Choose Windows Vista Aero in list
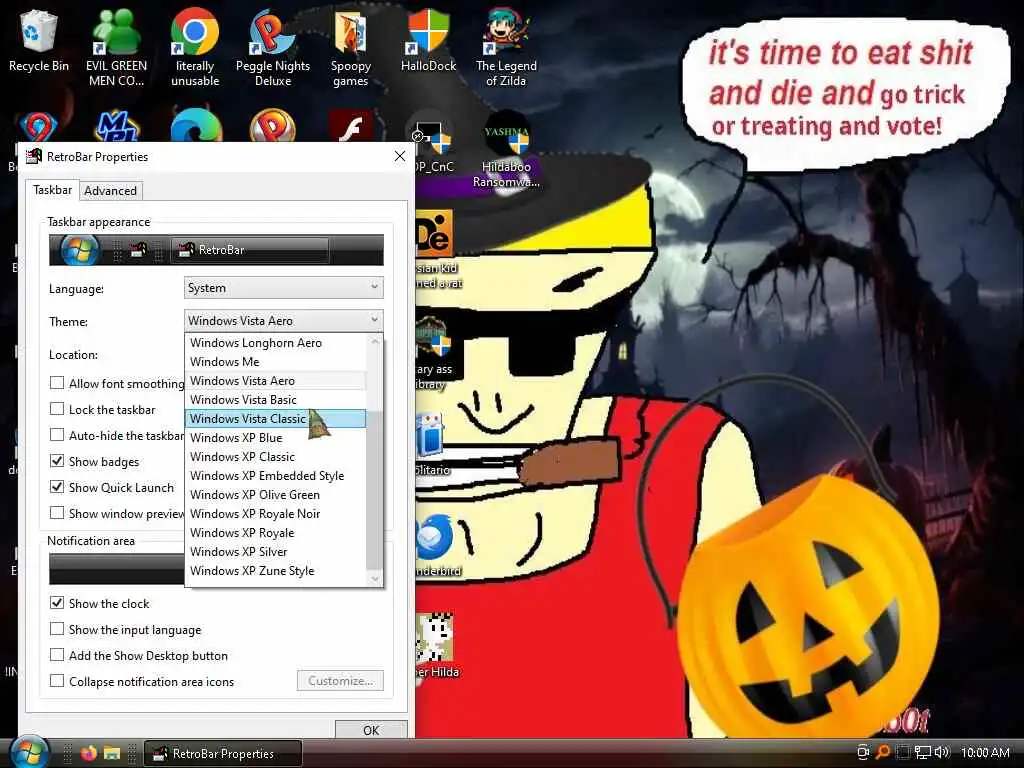This screenshot has height=768, width=1024. 276,381
